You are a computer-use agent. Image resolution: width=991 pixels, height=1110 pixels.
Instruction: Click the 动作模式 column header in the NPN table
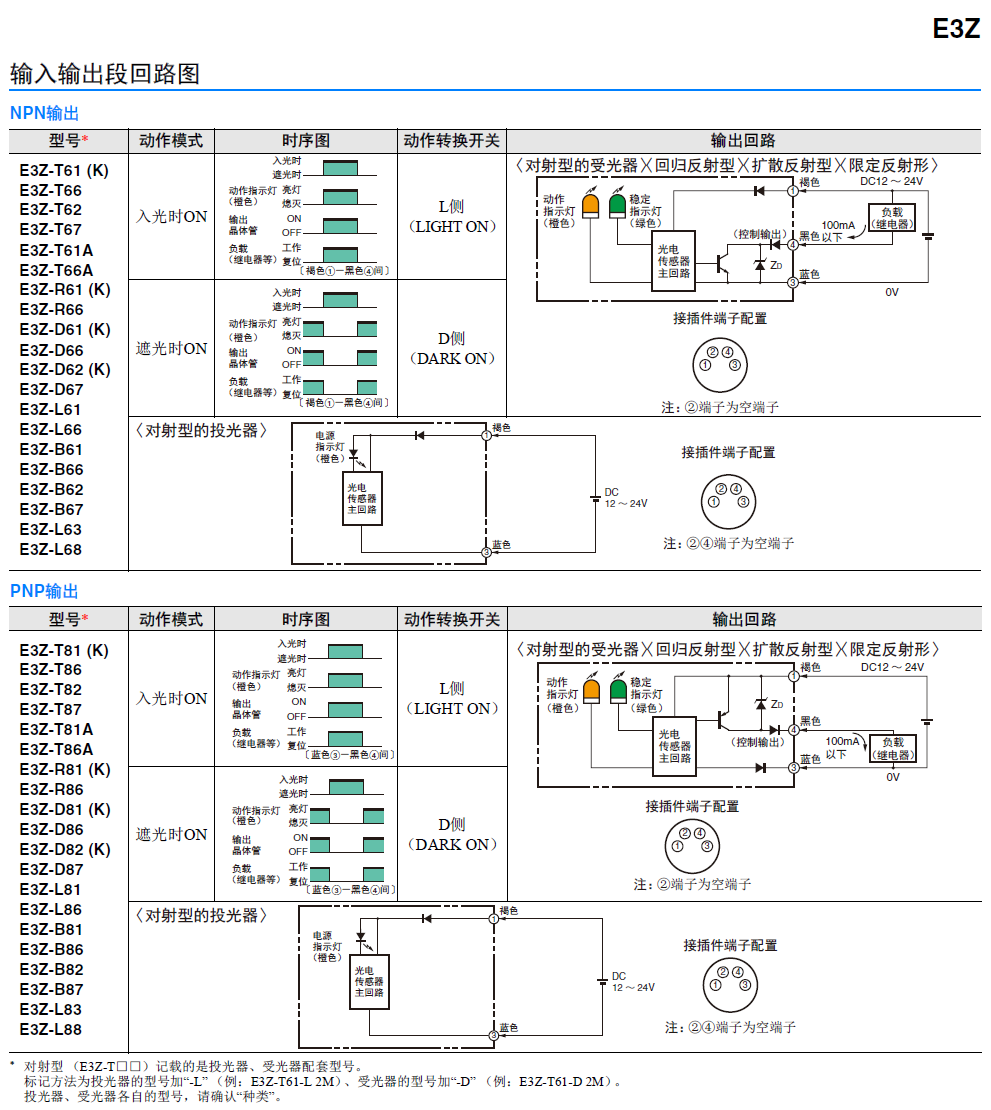(171, 140)
